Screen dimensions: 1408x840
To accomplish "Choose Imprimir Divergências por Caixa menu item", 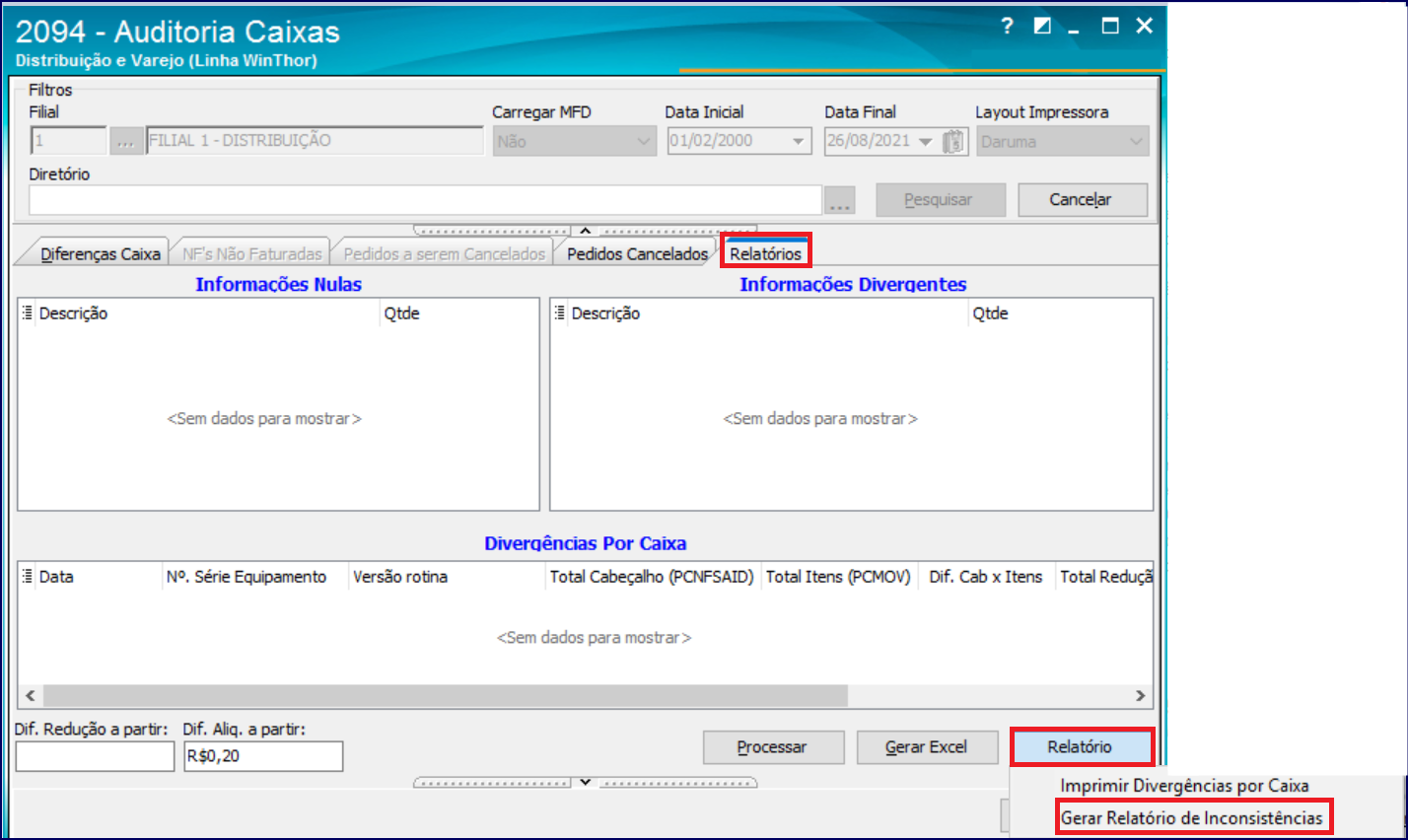I will tap(1184, 786).
